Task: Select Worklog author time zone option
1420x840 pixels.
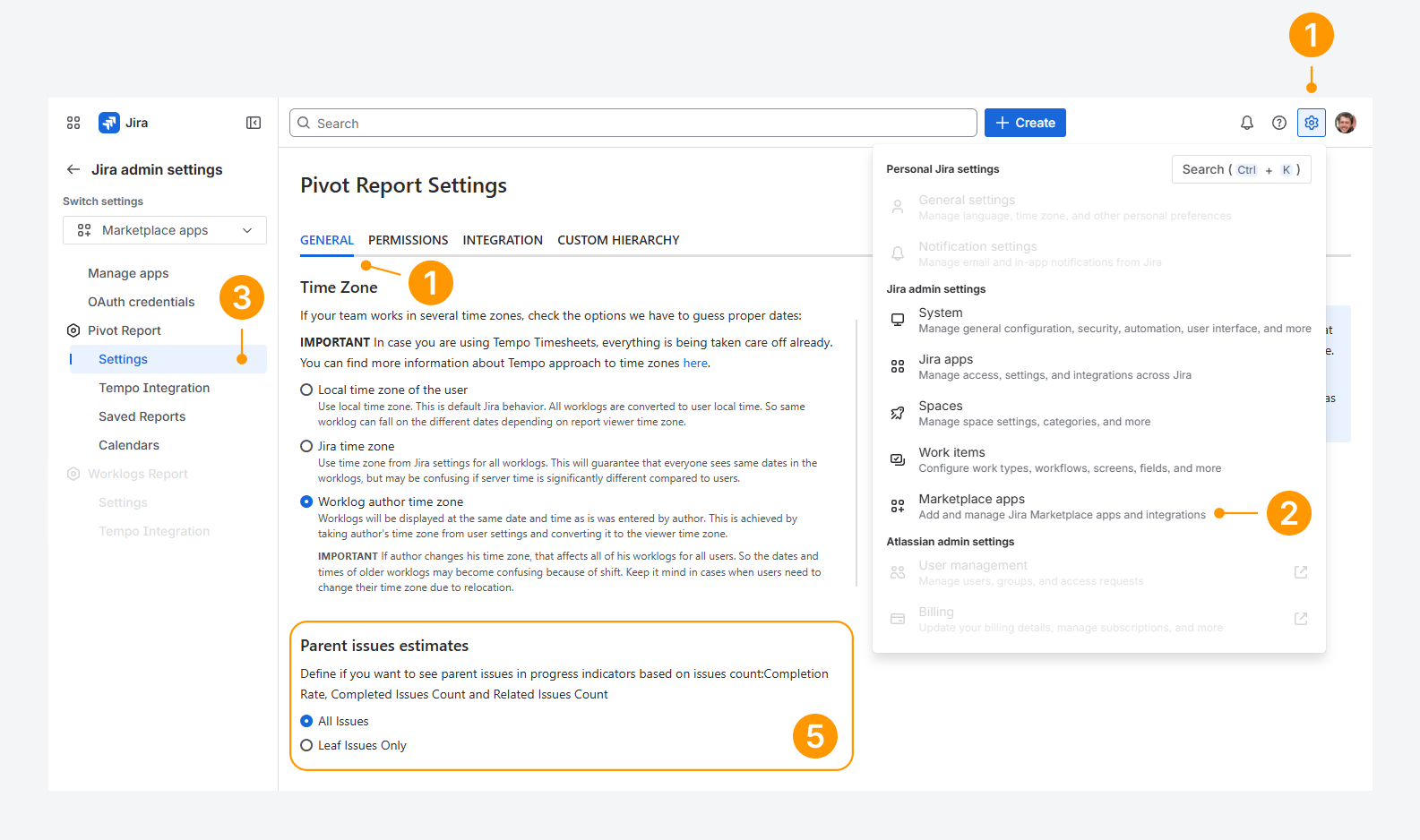Action: tap(306, 501)
